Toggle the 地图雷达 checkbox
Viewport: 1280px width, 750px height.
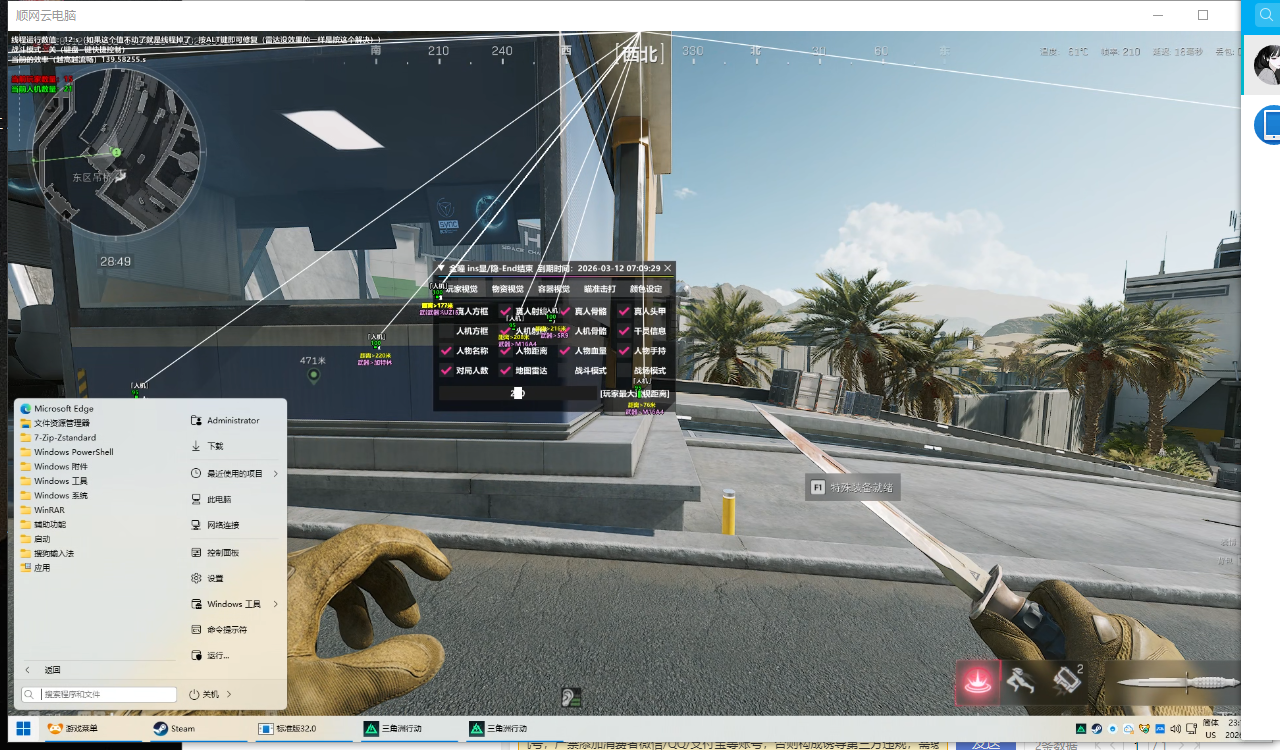point(505,371)
